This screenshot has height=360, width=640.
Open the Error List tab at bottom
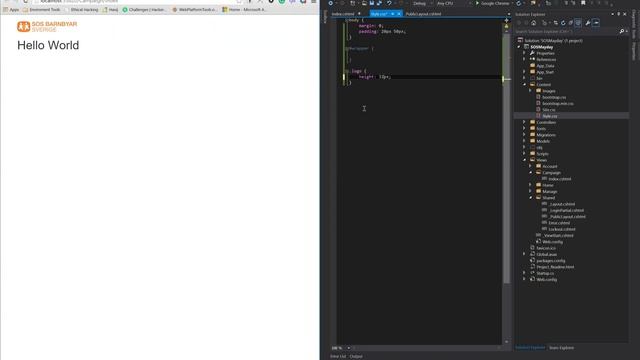coord(338,356)
